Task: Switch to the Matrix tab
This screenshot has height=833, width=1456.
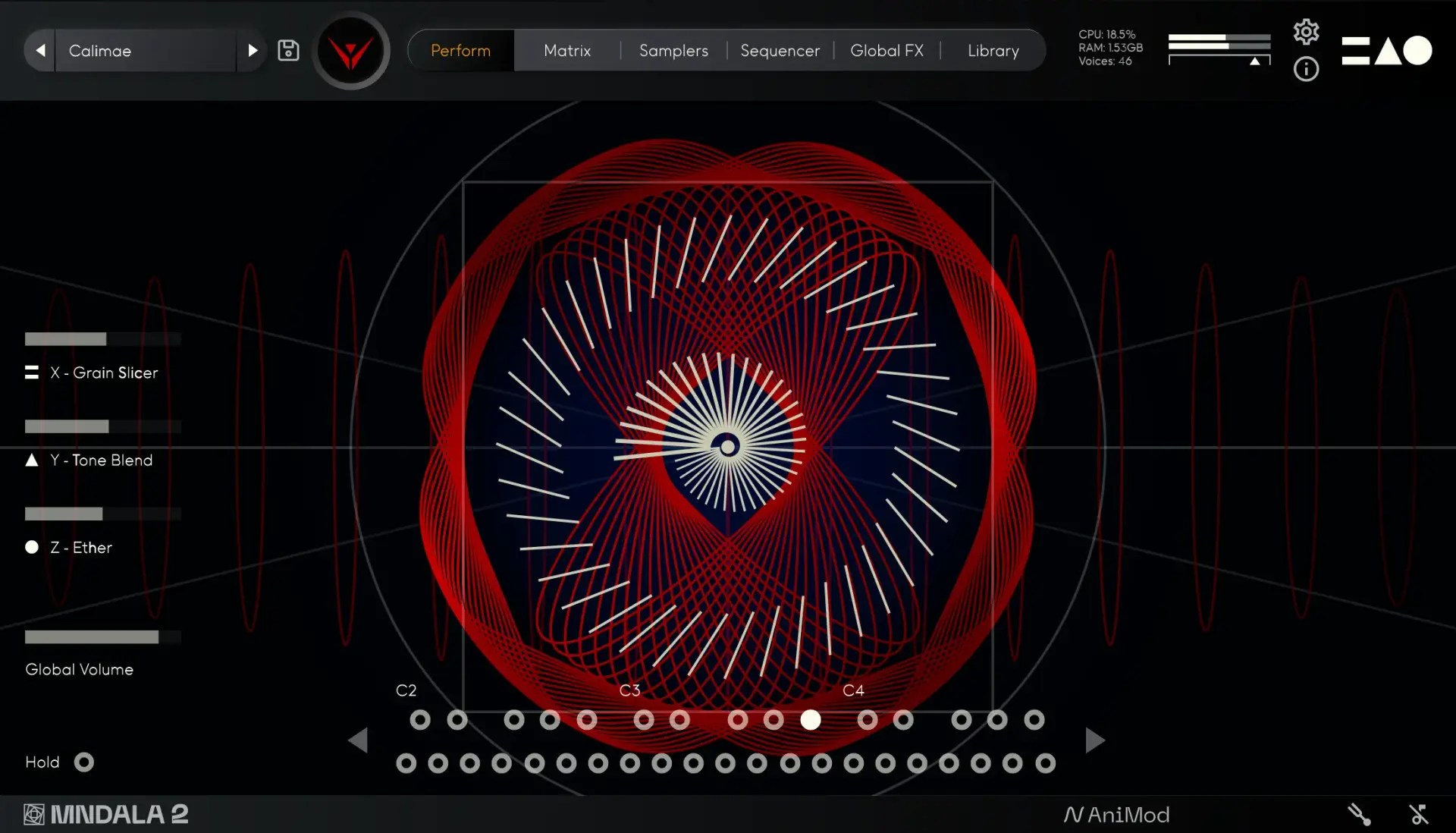Action: pyautogui.click(x=566, y=50)
